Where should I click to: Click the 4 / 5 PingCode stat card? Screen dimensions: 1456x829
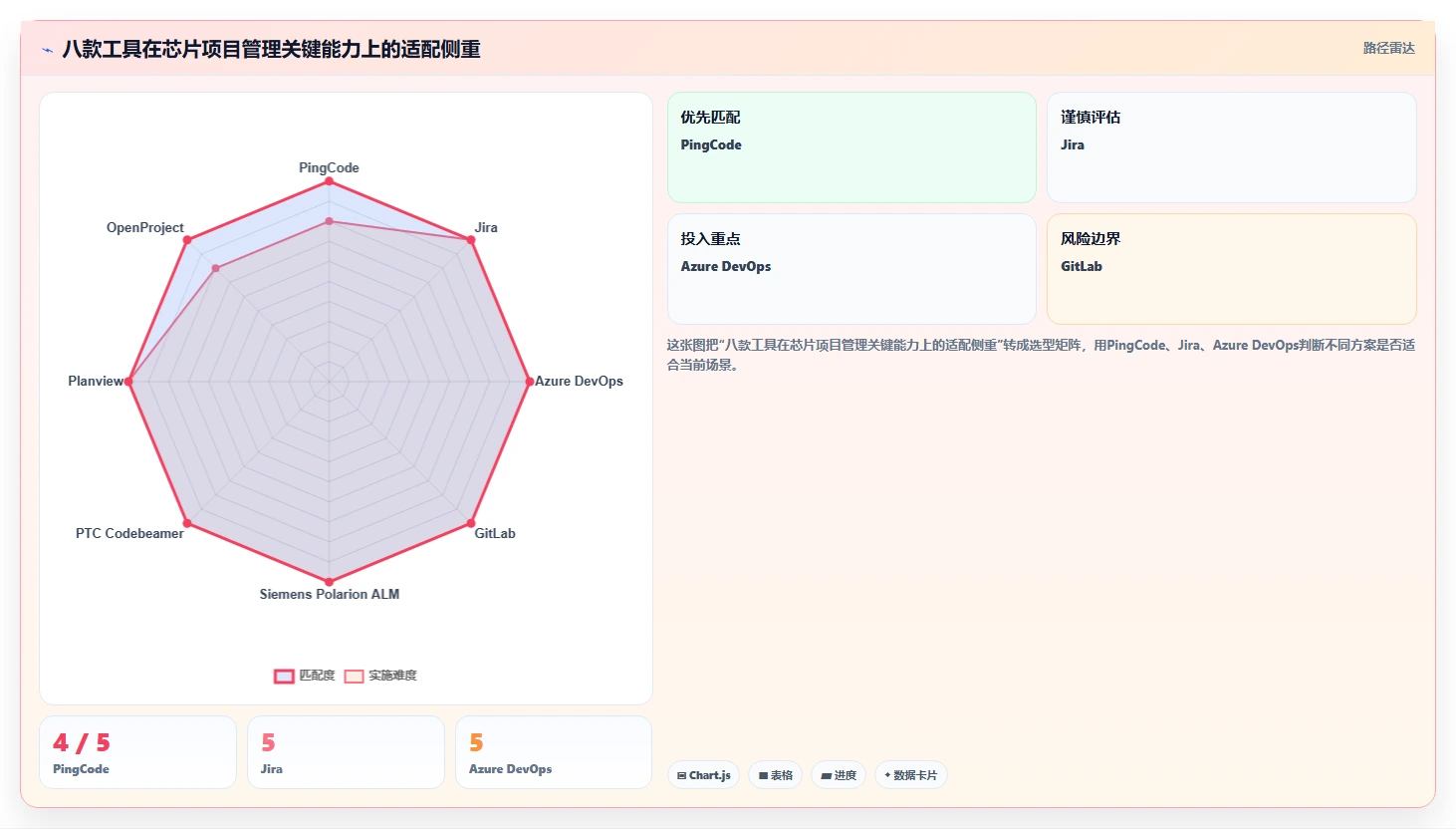137,752
